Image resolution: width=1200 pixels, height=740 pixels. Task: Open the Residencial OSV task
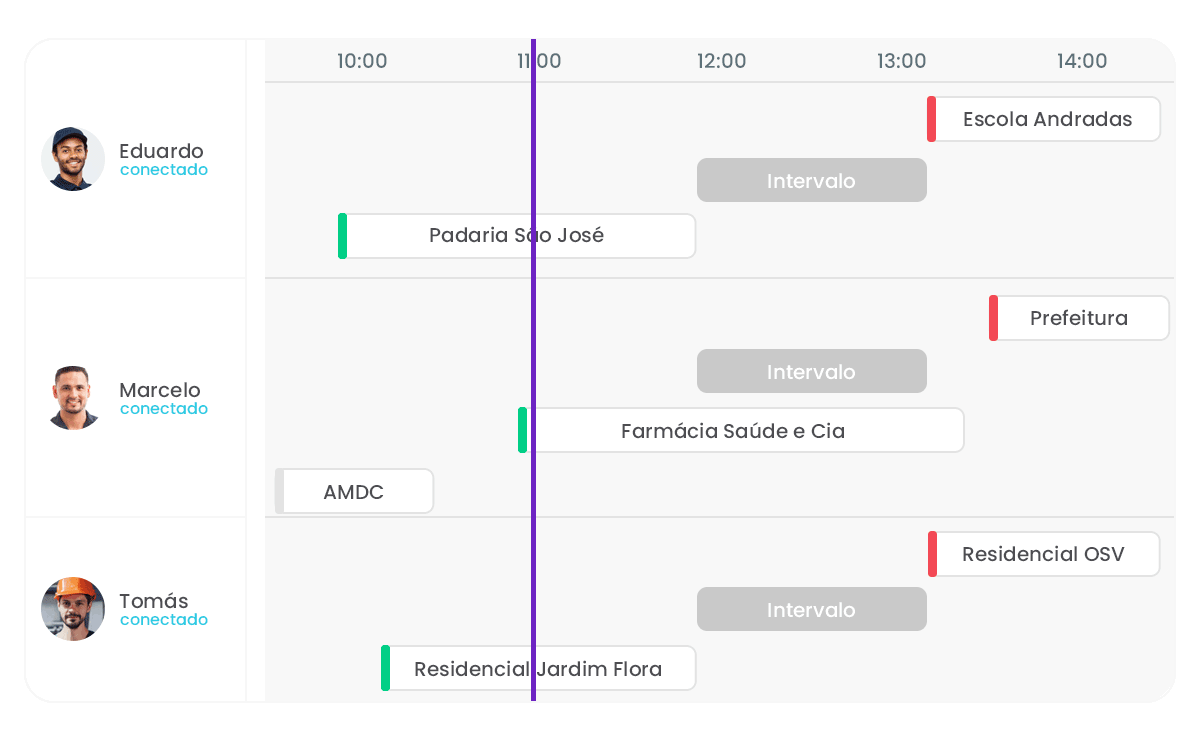[1044, 554]
